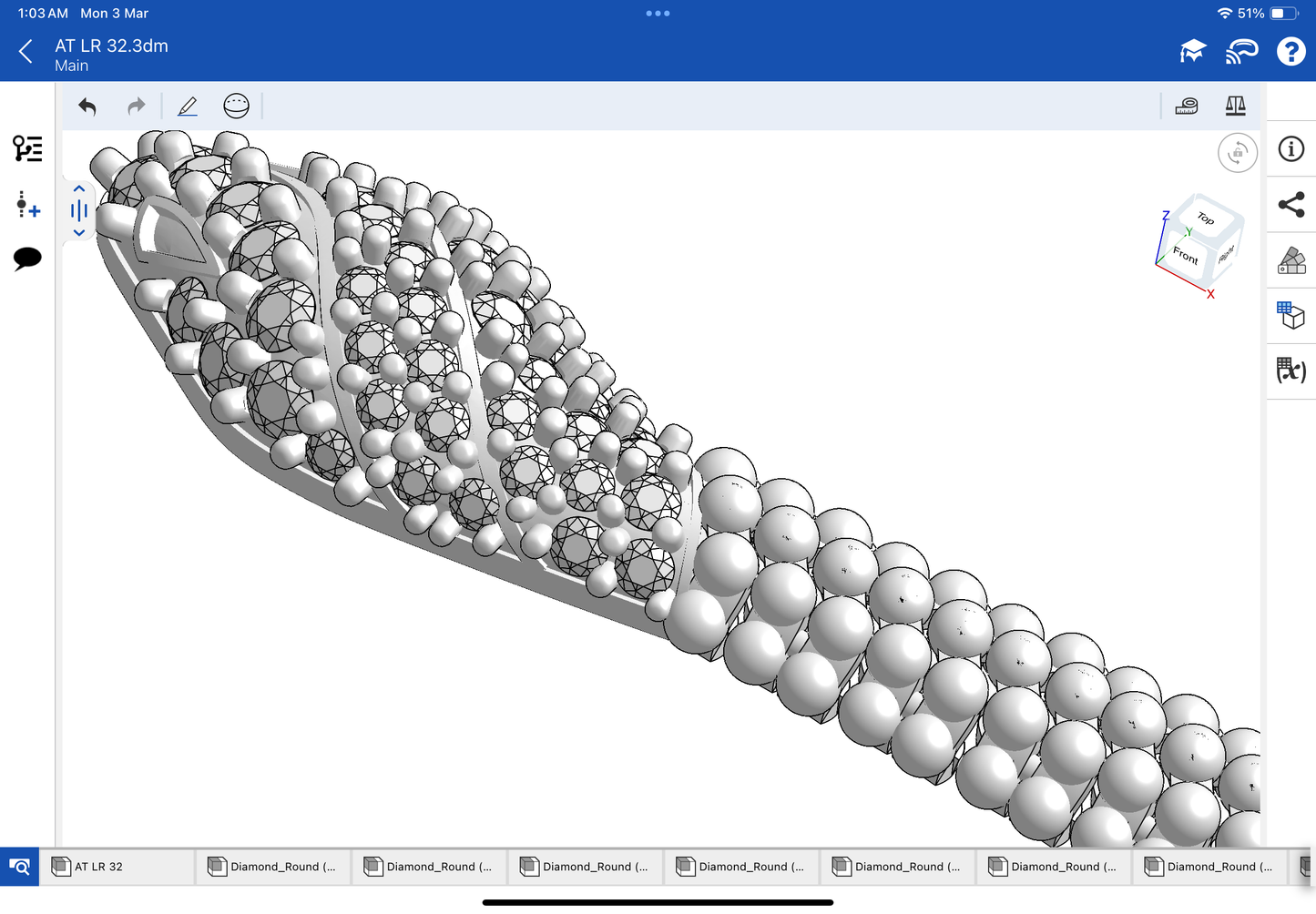Viewport: 1316px width, 914px height.
Task: Go back using the top-left chevron
Action: [x=26, y=52]
